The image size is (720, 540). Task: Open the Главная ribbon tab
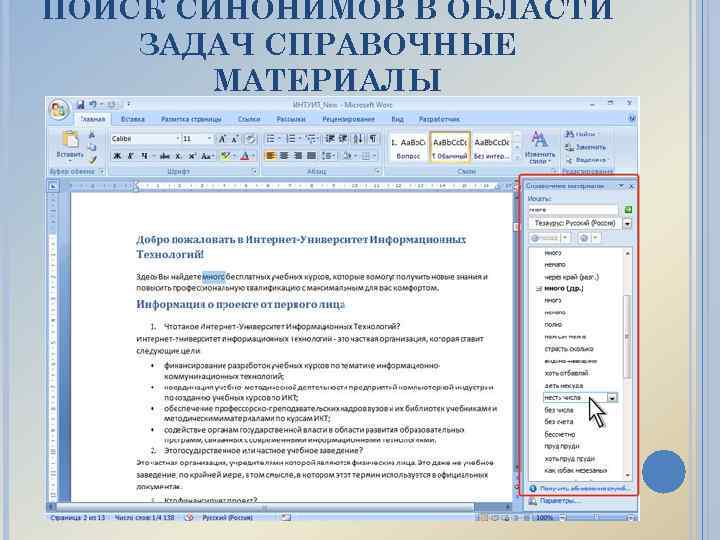pos(93,119)
